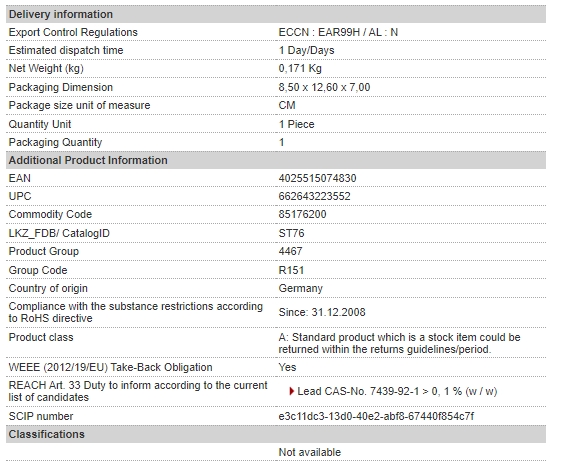The height and width of the screenshot is (463, 574).
Task: Select the Since: 31.12.2008 value
Action: point(322,312)
